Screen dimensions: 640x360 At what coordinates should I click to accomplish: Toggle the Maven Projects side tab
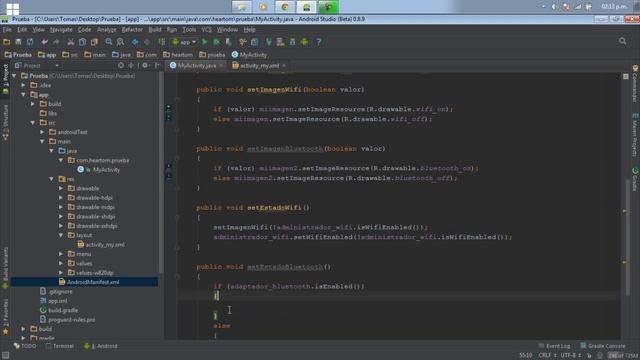[635, 135]
